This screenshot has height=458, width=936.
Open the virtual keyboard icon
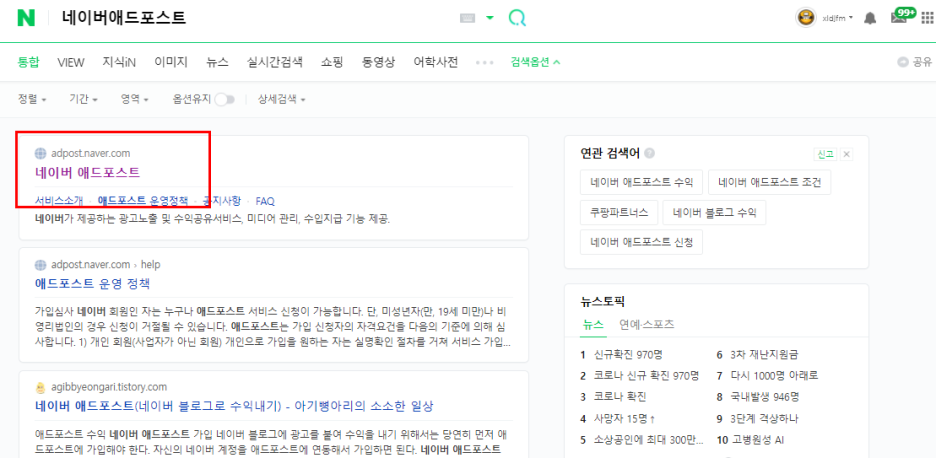click(469, 18)
